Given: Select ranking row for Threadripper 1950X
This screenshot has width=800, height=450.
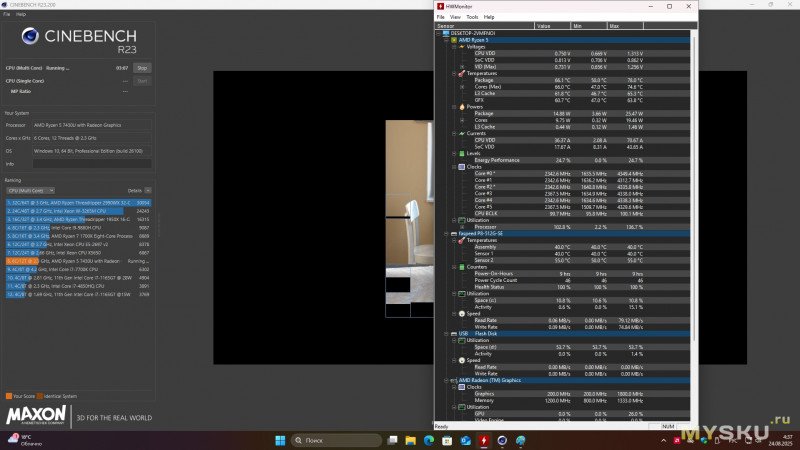Looking at the screenshot, I should coord(78,219).
